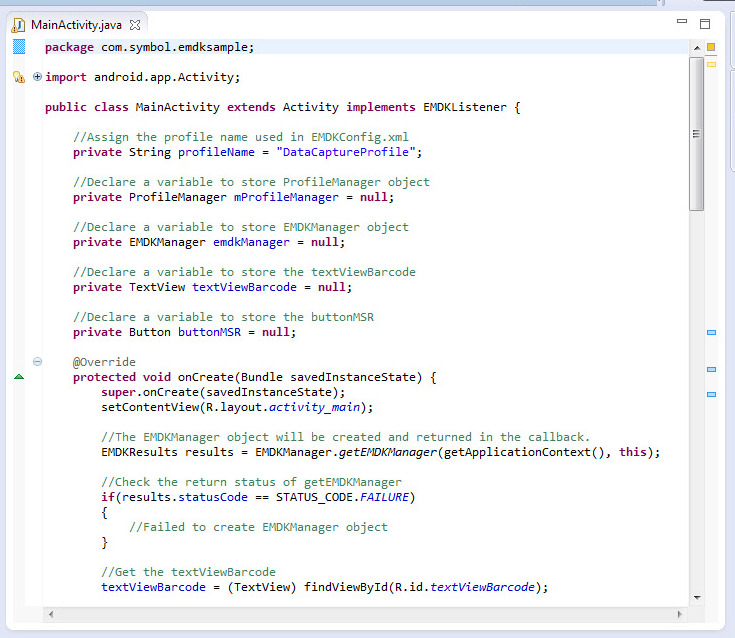Click the horizontal scrollbar right arrow
Viewport: 735px width, 638px height.
click(681, 612)
